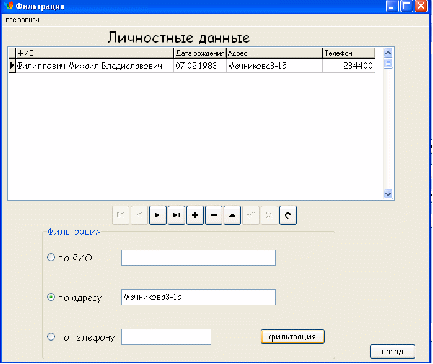Select the filter by address radio button

(x=51, y=297)
